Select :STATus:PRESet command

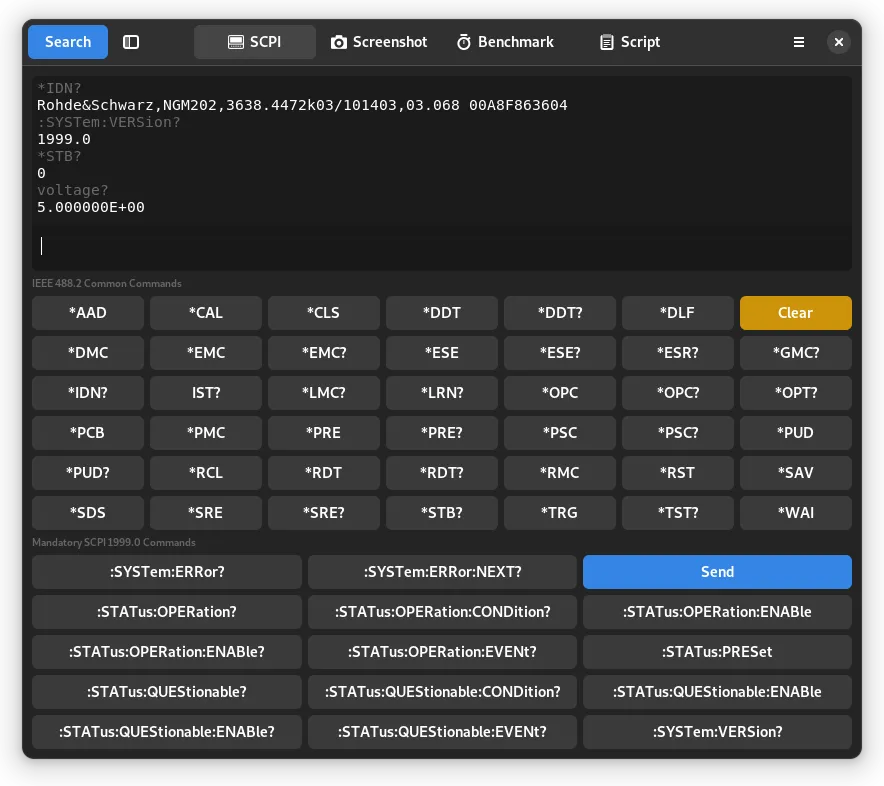click(x=717, y=652)
